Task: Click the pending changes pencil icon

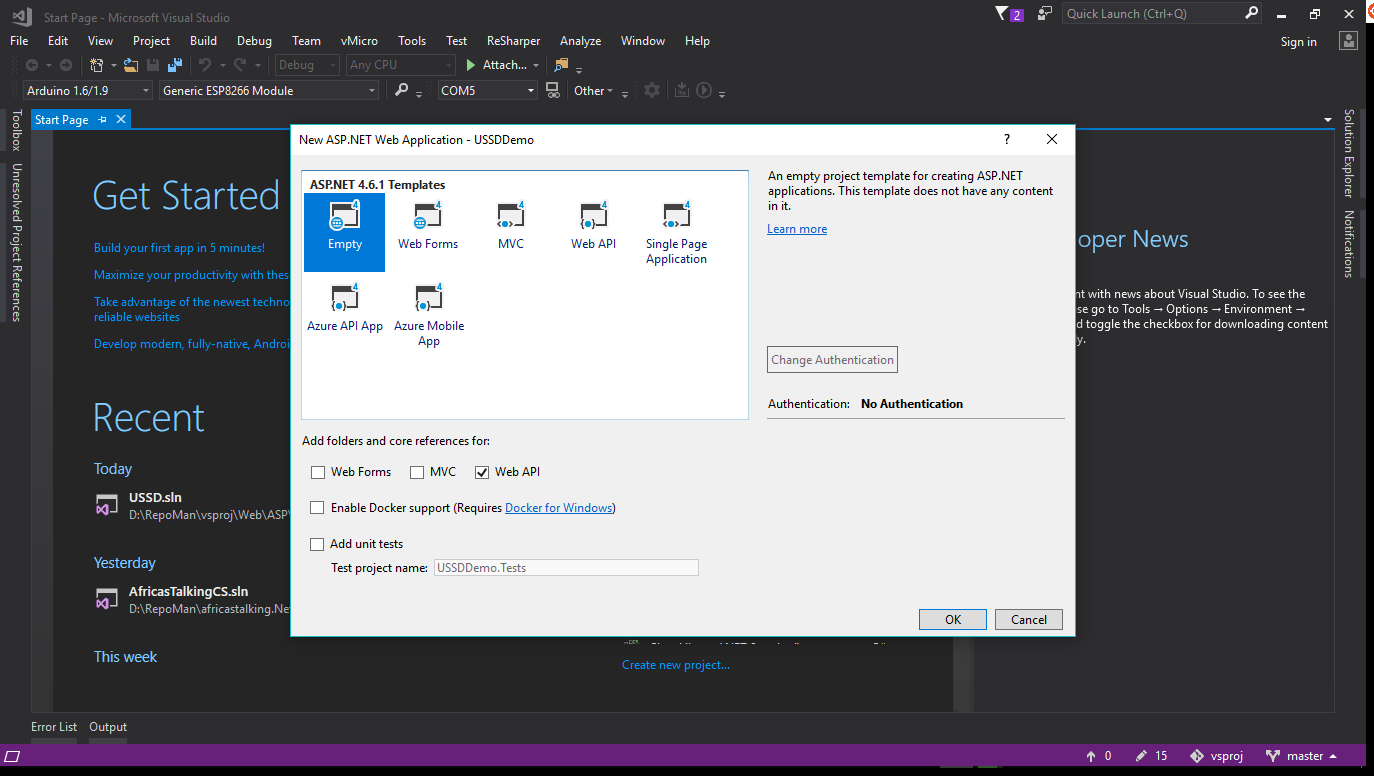Action: [1141, 756]
